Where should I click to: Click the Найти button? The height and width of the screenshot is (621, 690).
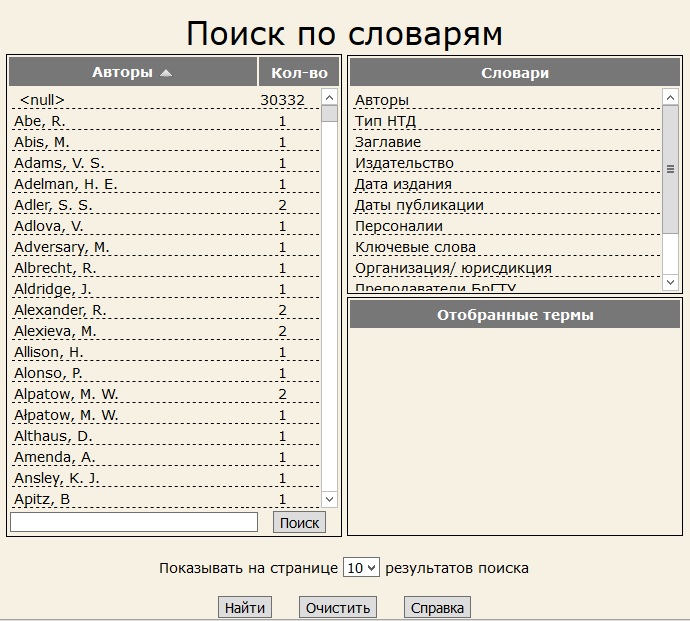click(x=245, y=607)
